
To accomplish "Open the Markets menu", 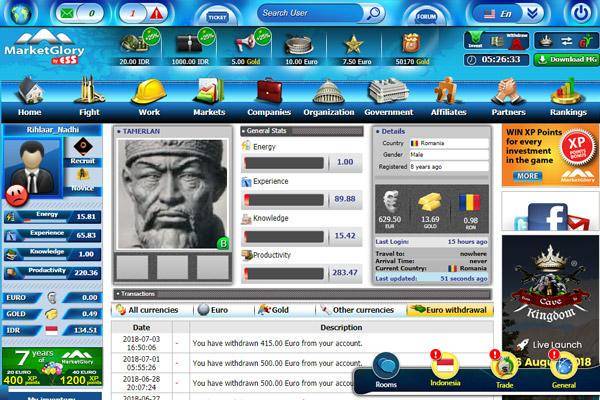I will 209,97.
